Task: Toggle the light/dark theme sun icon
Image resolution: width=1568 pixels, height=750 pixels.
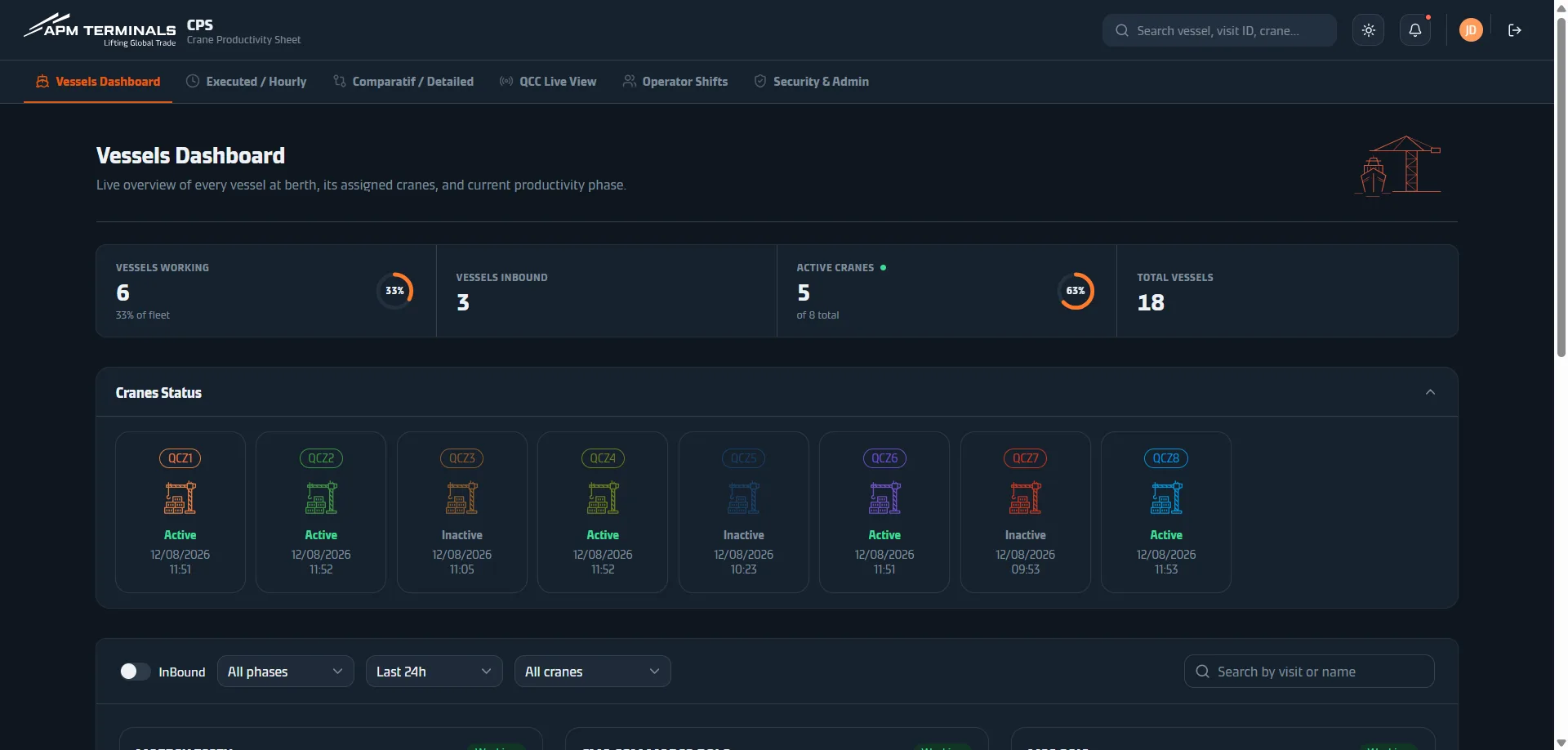Action: 1369,30
